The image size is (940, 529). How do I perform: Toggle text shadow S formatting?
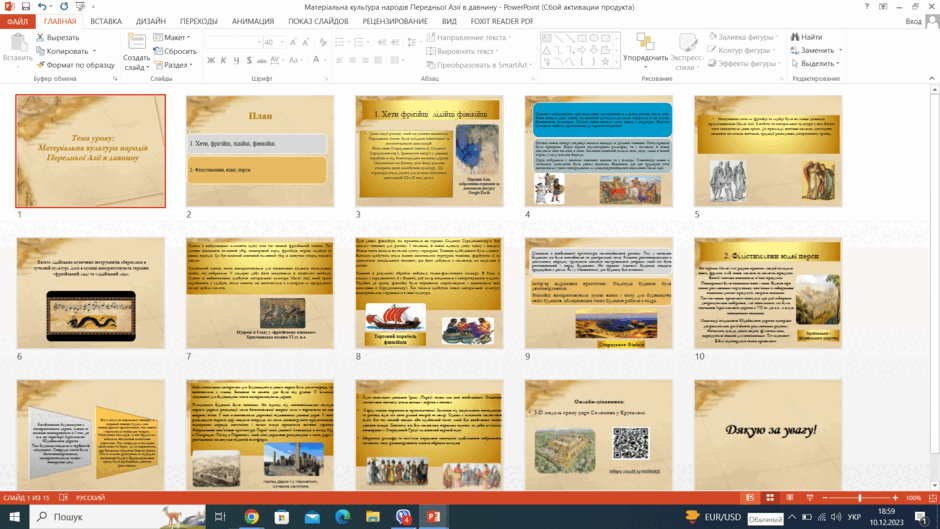pyautogui.click(x=249, y=61)
